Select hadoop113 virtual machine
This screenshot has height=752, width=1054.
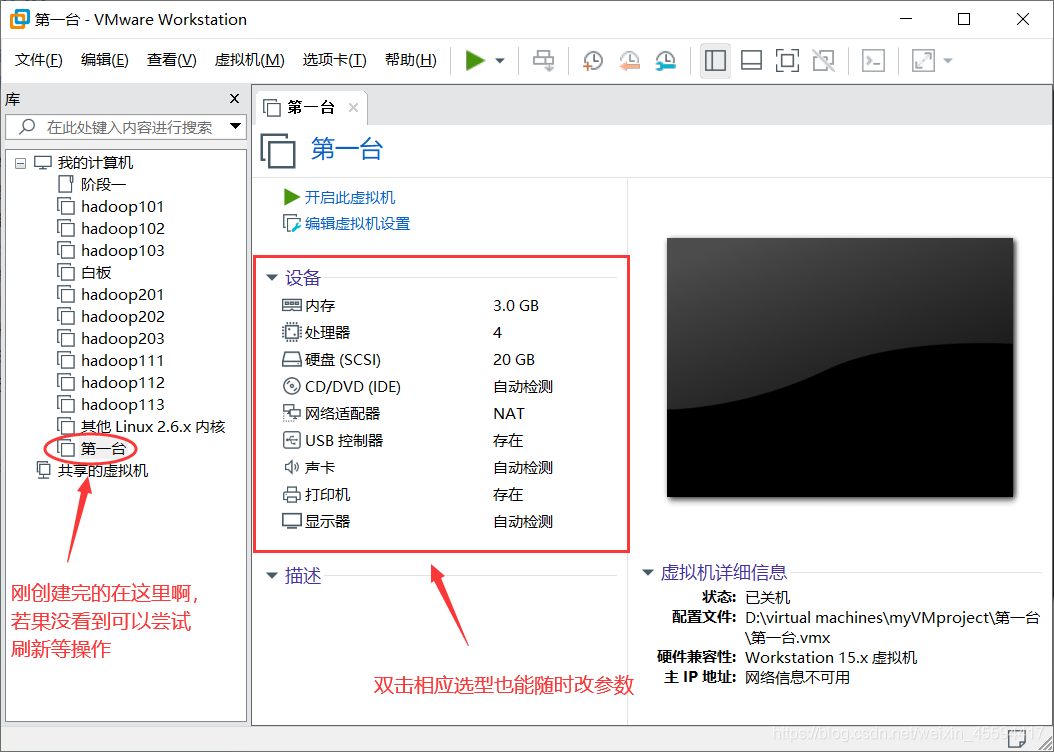click(x=111, y=405)
